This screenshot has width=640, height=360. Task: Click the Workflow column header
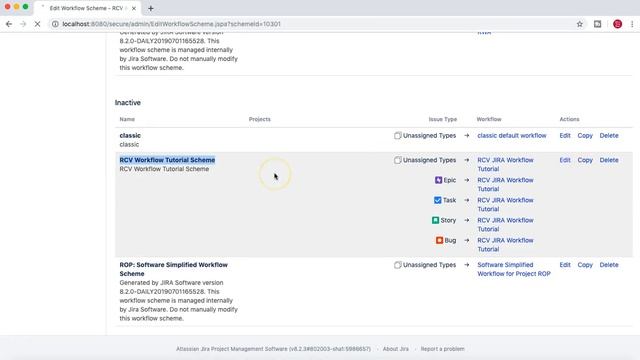[489, 119]
